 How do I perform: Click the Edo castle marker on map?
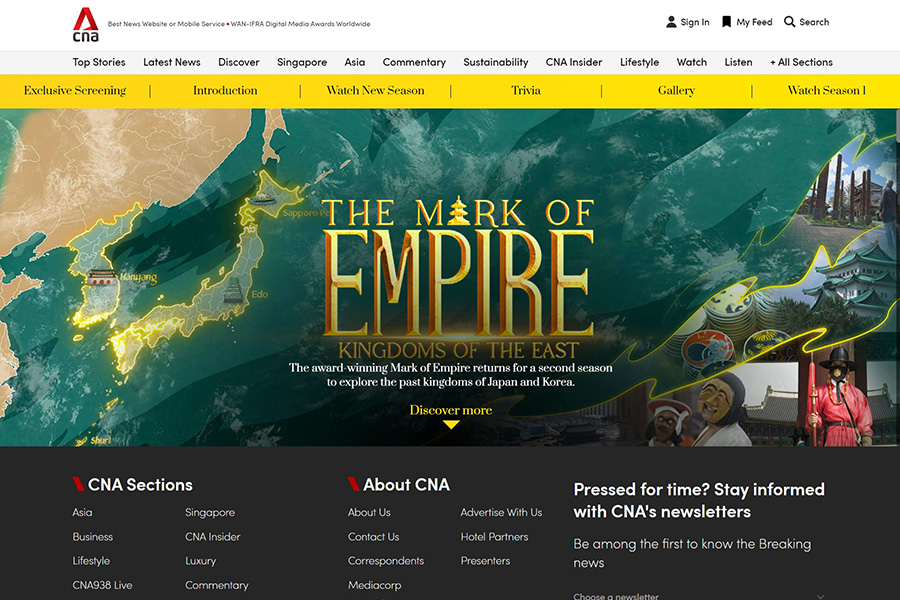[234, 291]
